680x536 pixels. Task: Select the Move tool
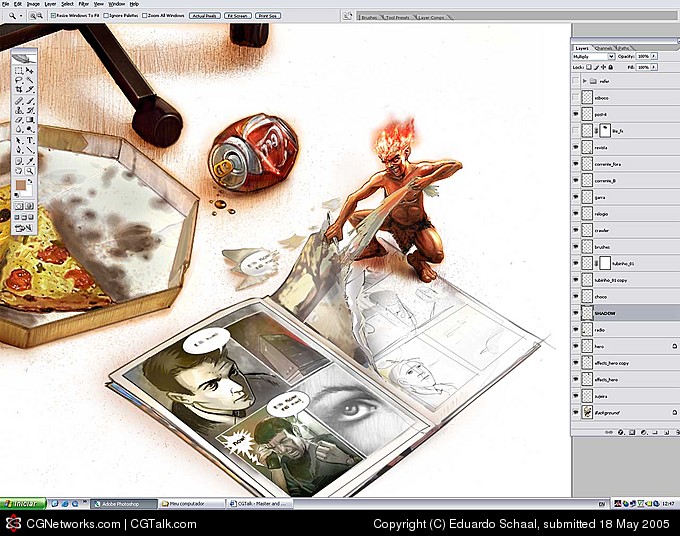point(30,71)
